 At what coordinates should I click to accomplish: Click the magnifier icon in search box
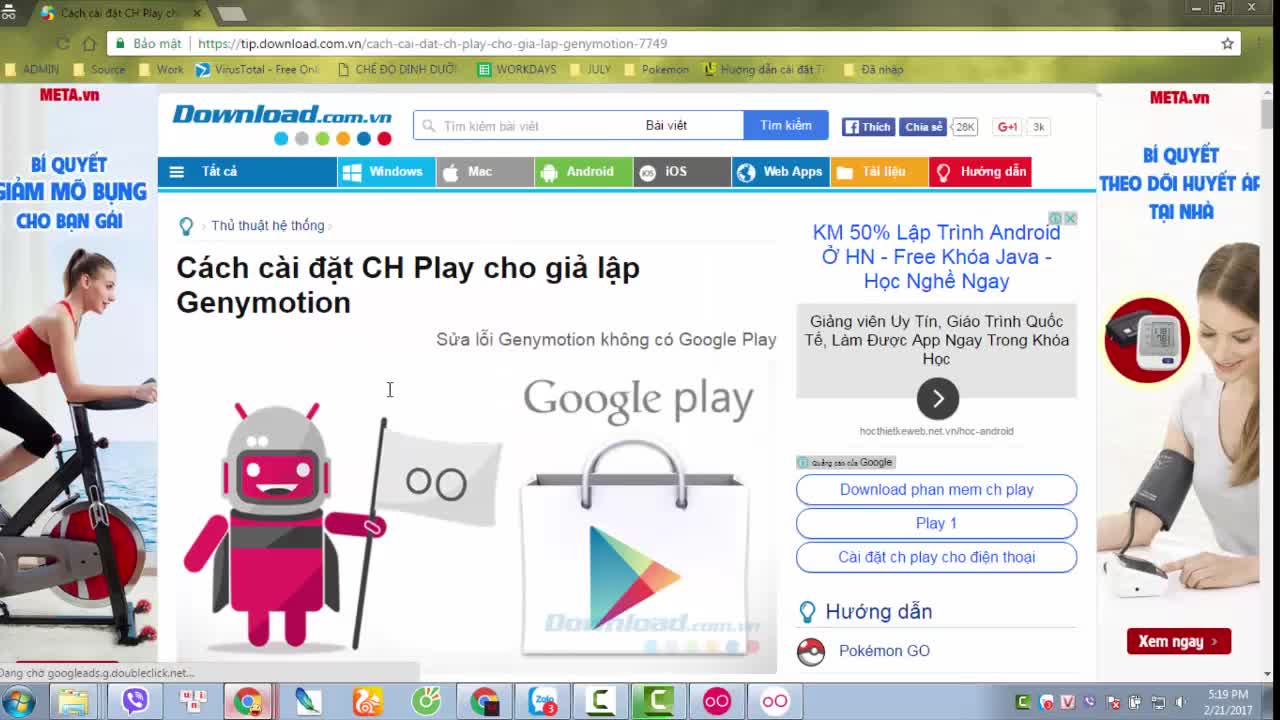point(428,126)
